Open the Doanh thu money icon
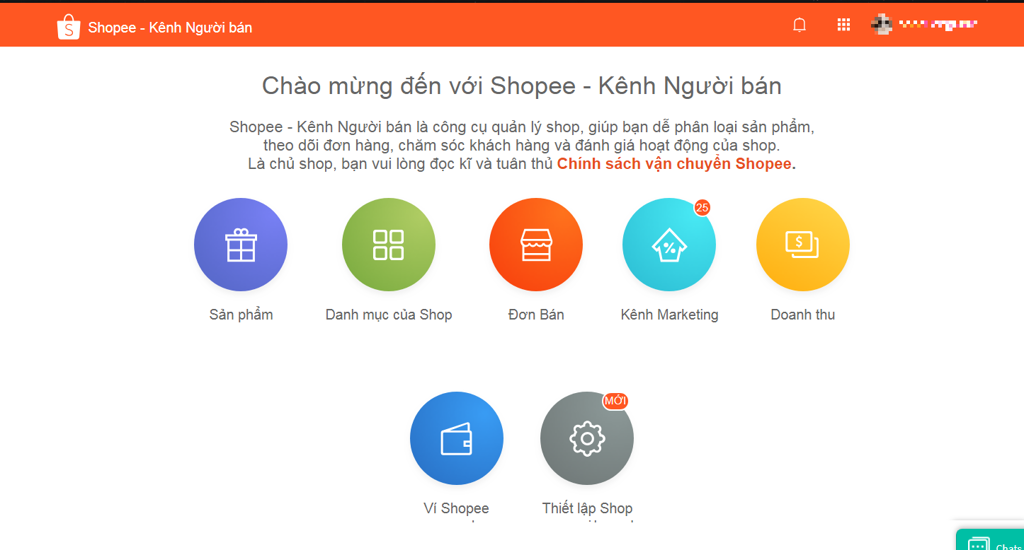Viewport: 1024px width, 550px height. click(x=803, y=245)
